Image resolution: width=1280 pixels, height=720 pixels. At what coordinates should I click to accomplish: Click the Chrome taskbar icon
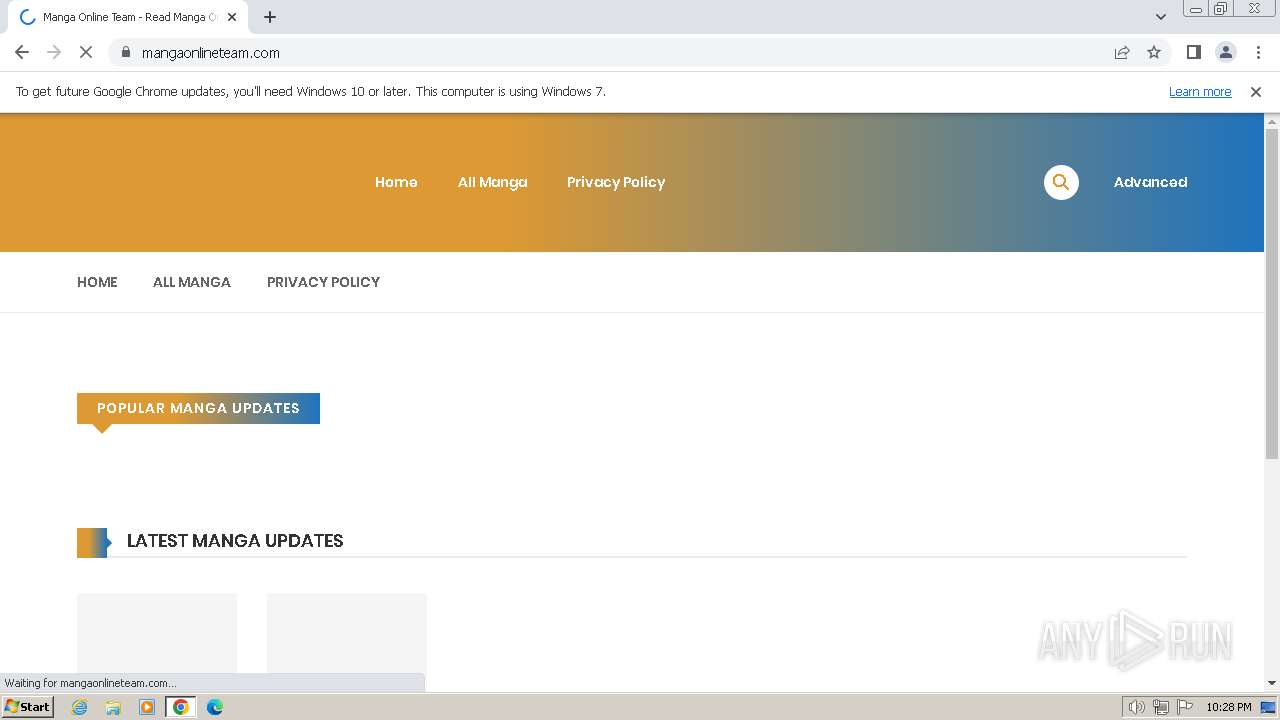(x=181, y=707)
